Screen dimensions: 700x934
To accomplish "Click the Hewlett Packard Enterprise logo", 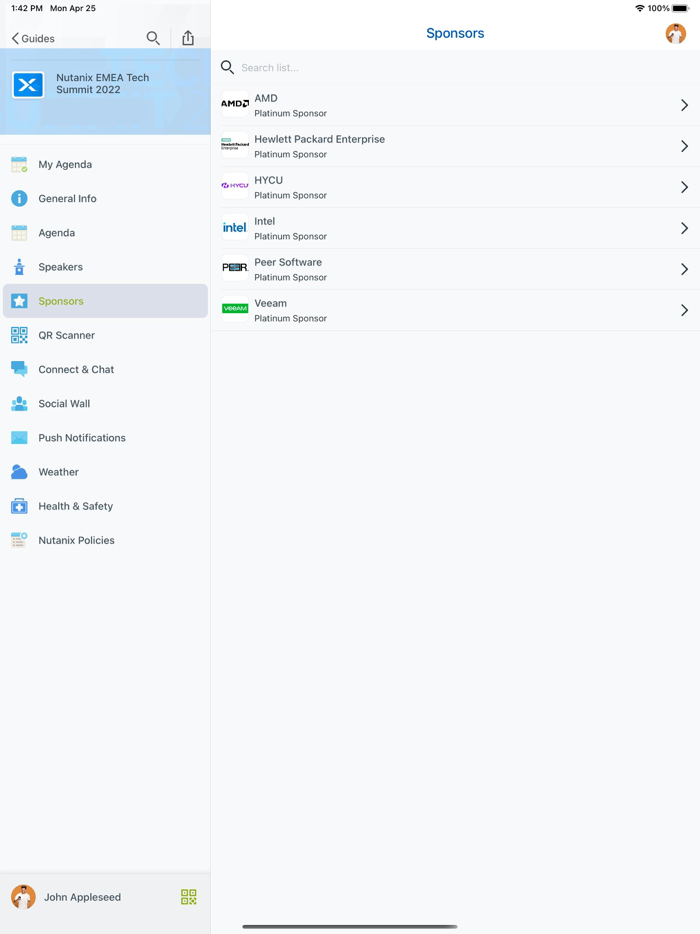I will (x=235, y=145).
